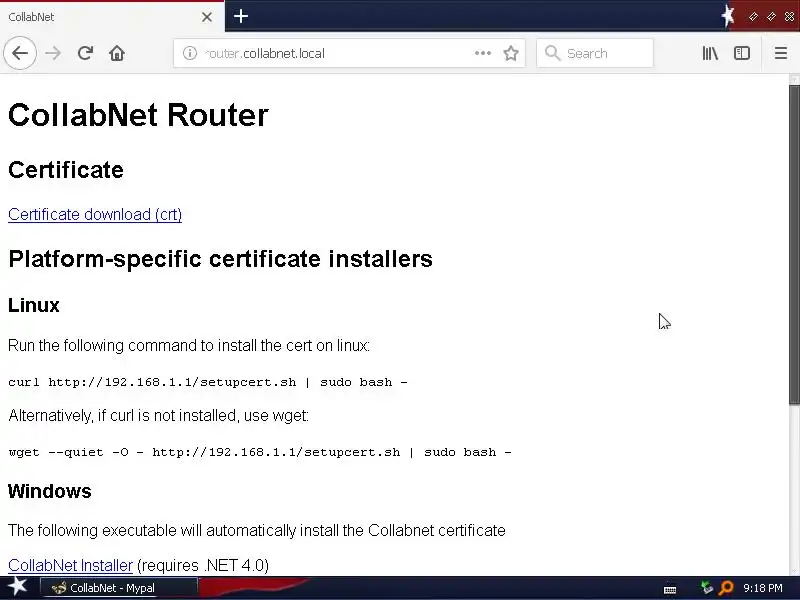Click the Linux section heading

tap(34, 305)
